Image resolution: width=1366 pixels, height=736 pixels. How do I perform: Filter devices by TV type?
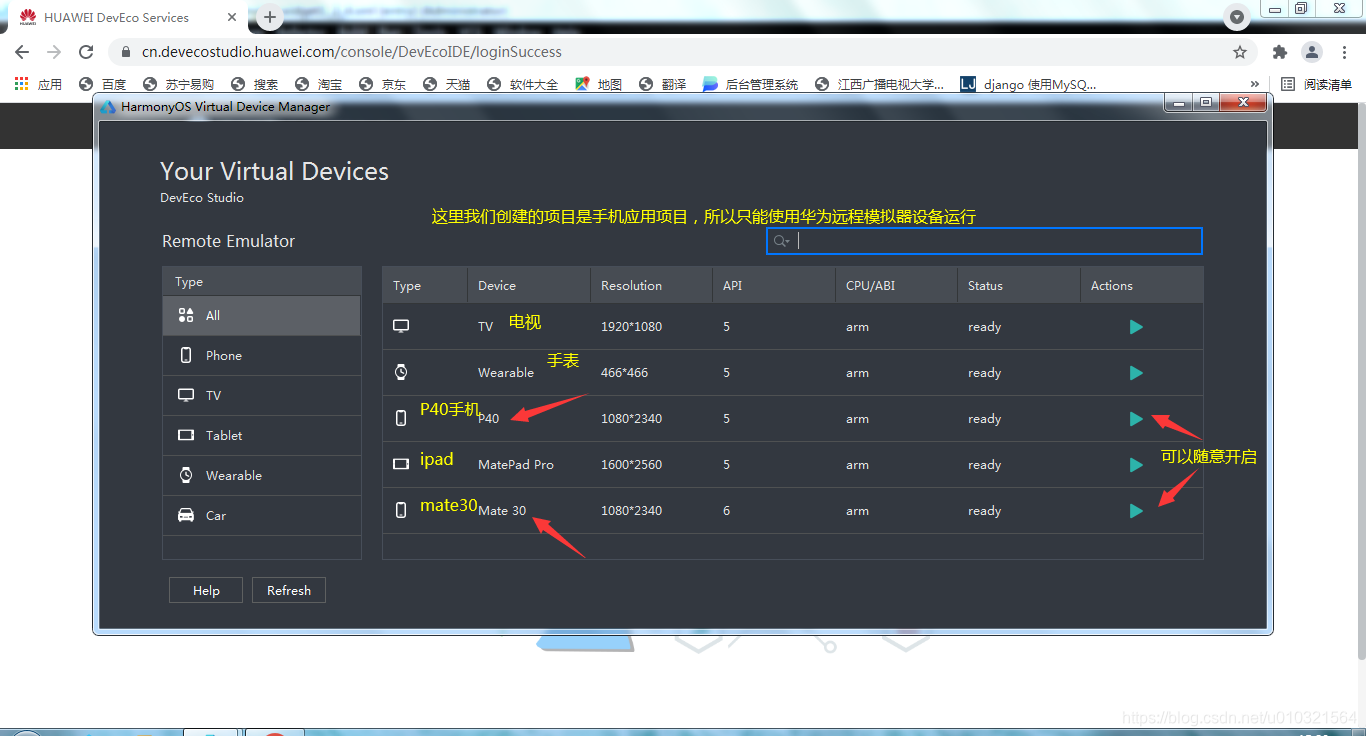pos(261,395)
